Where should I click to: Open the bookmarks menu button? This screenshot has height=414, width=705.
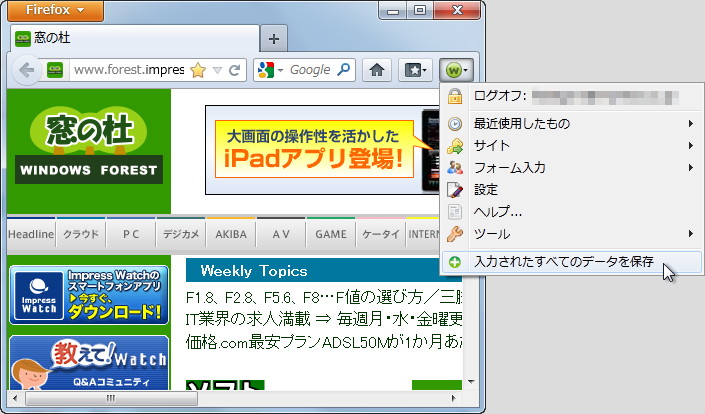click(415, 70)
